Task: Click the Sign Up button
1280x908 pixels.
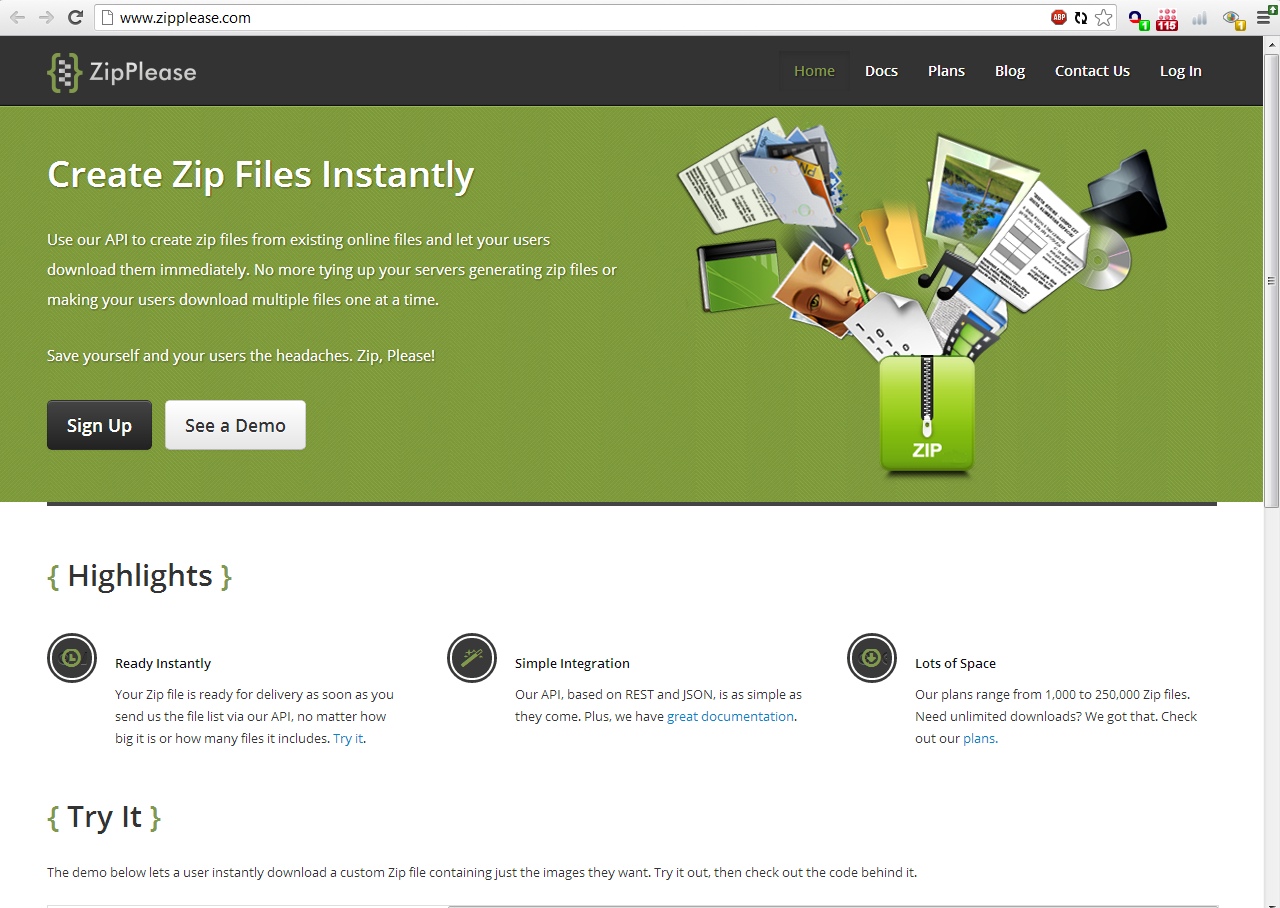Action: pos(99,425)
